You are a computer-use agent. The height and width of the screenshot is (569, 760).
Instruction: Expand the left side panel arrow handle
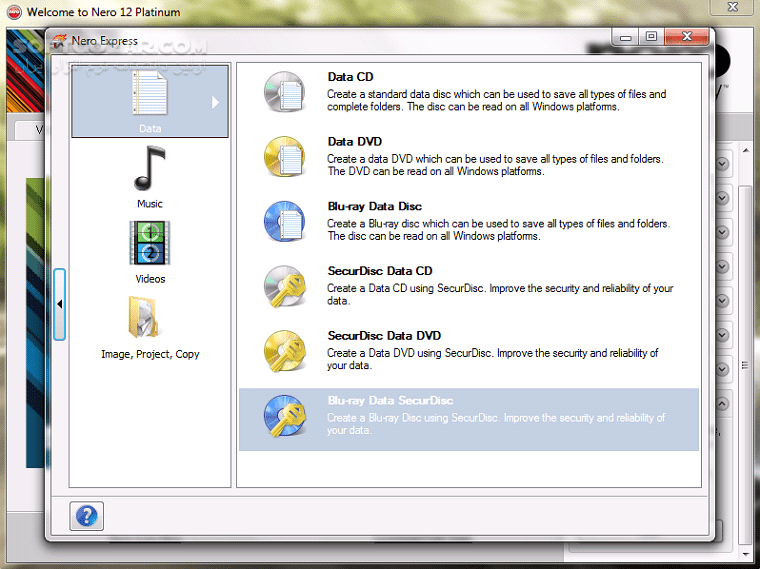click(60, 304)
